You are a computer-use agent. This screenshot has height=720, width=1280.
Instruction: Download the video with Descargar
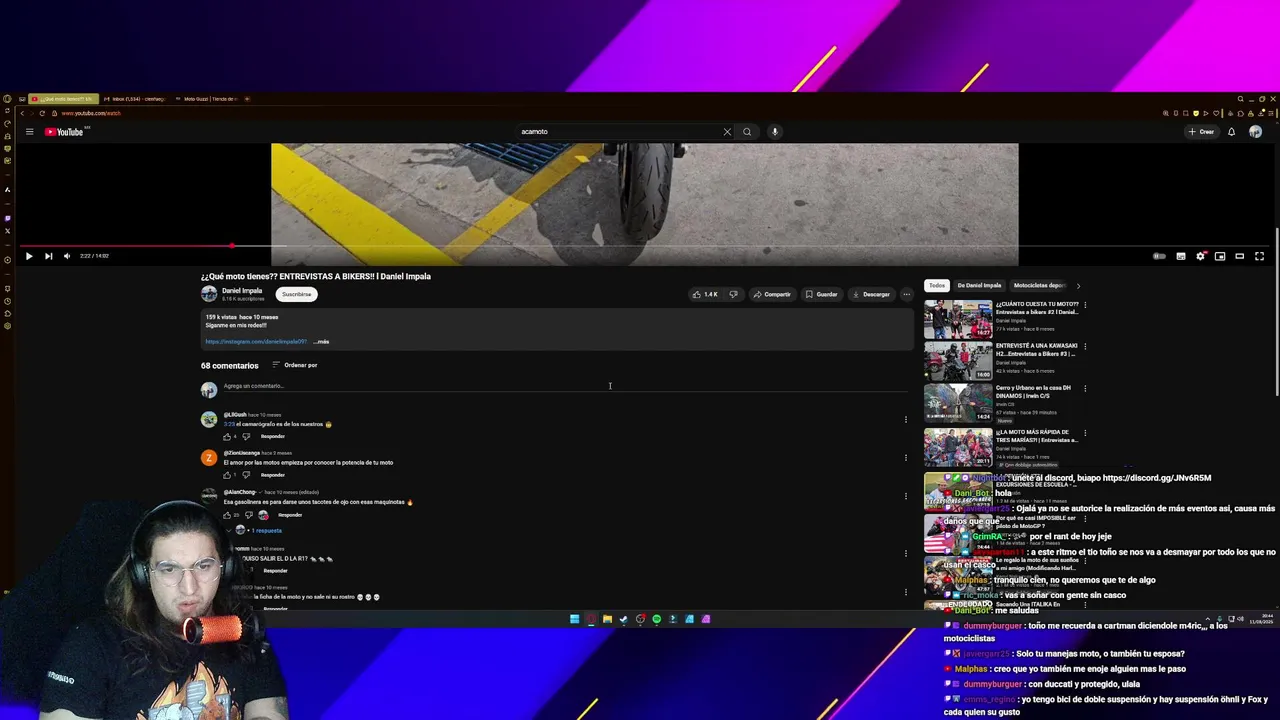click(871, 294)
